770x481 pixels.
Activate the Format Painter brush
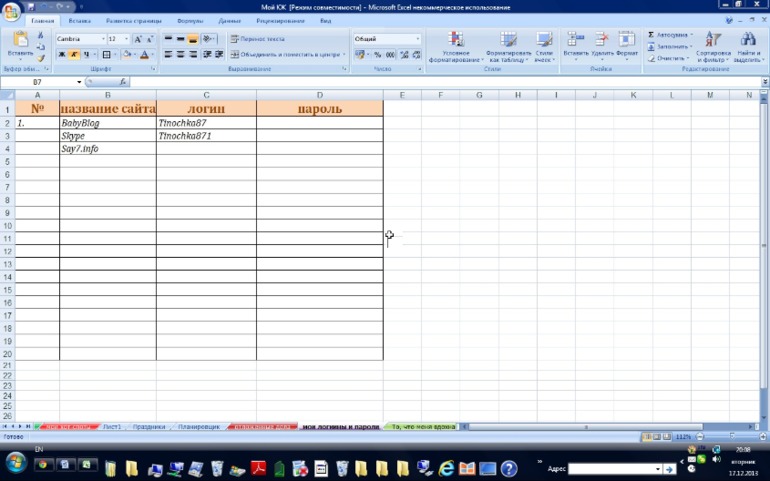coord(40,58)
